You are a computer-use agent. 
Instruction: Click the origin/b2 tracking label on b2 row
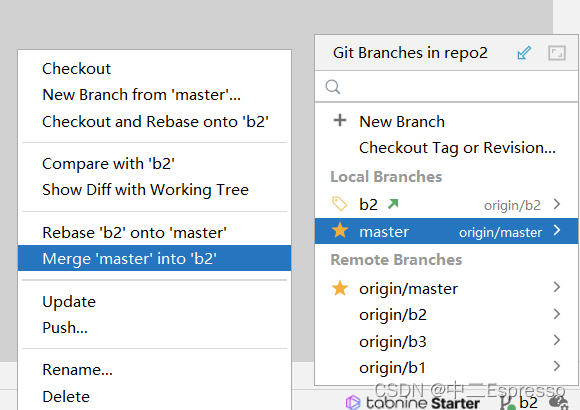[x=512, y=205]
